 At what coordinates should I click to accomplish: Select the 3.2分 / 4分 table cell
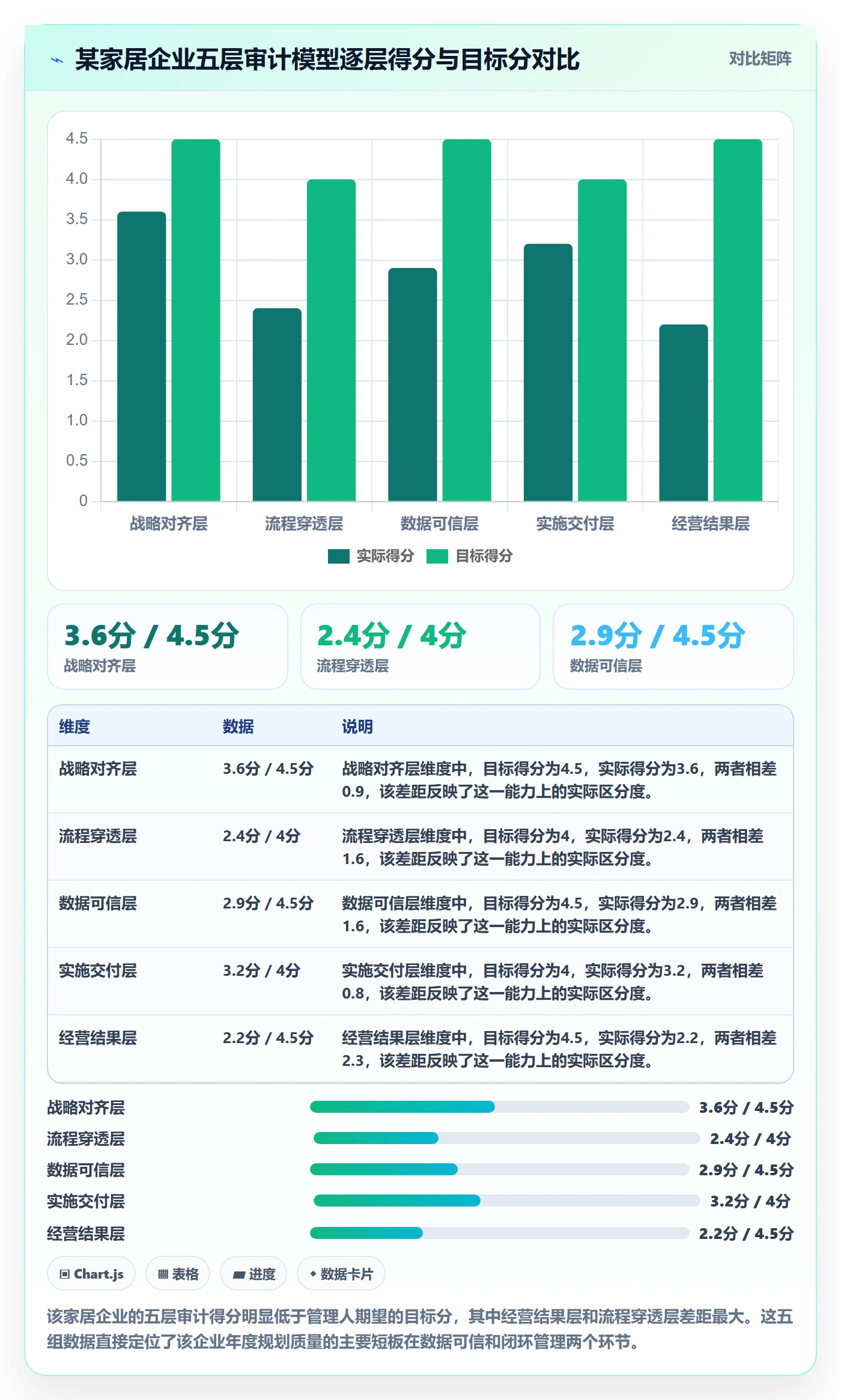click(261, 970)
